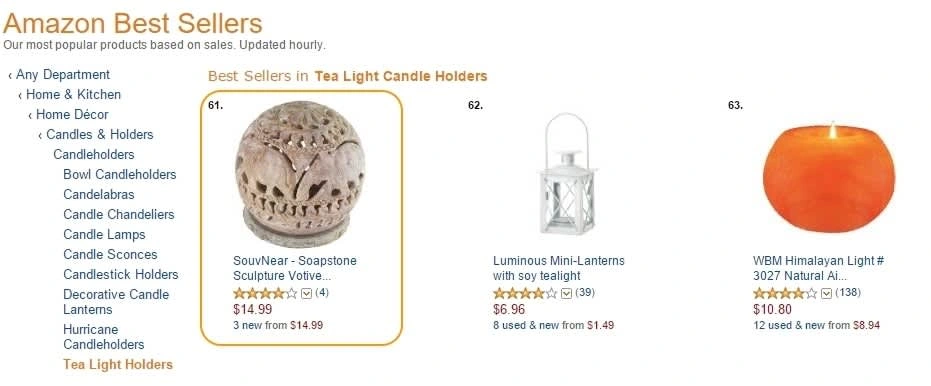
Task: Open the 138 reviews for WBM Himalayan Light
Action: 848,293
